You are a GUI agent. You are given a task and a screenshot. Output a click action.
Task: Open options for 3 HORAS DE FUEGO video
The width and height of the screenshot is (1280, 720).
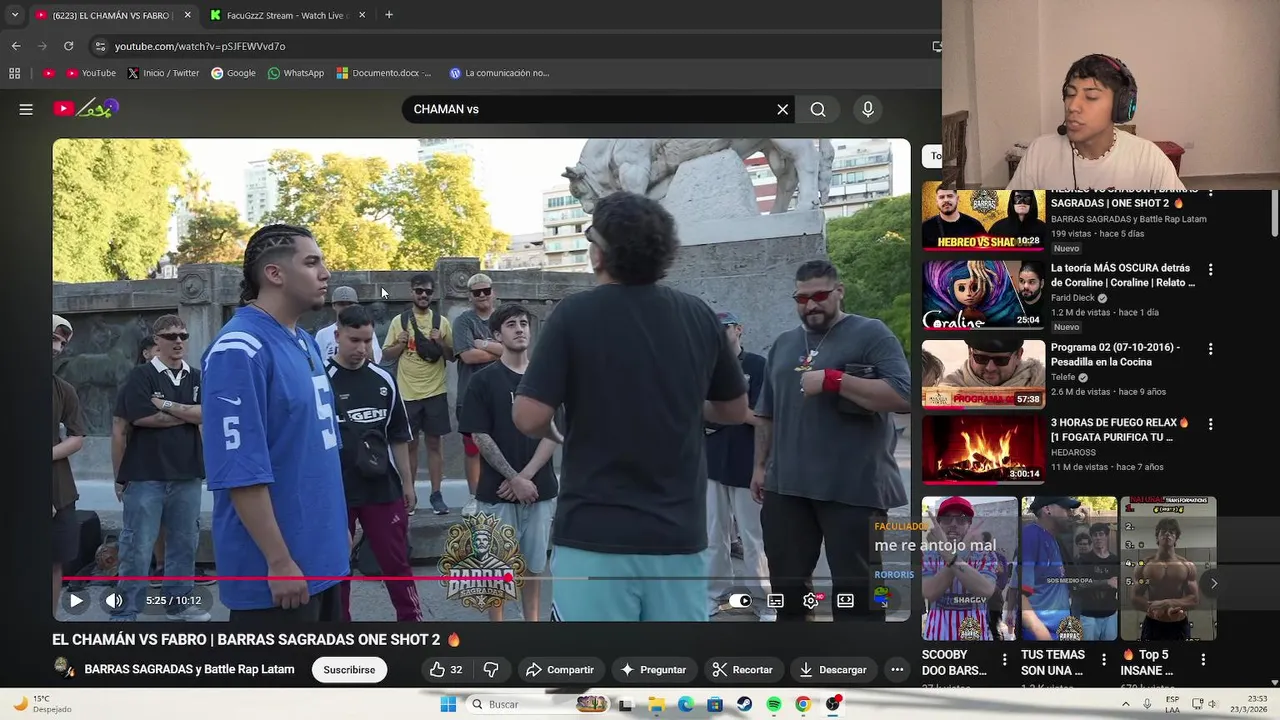coord(1211,424)
